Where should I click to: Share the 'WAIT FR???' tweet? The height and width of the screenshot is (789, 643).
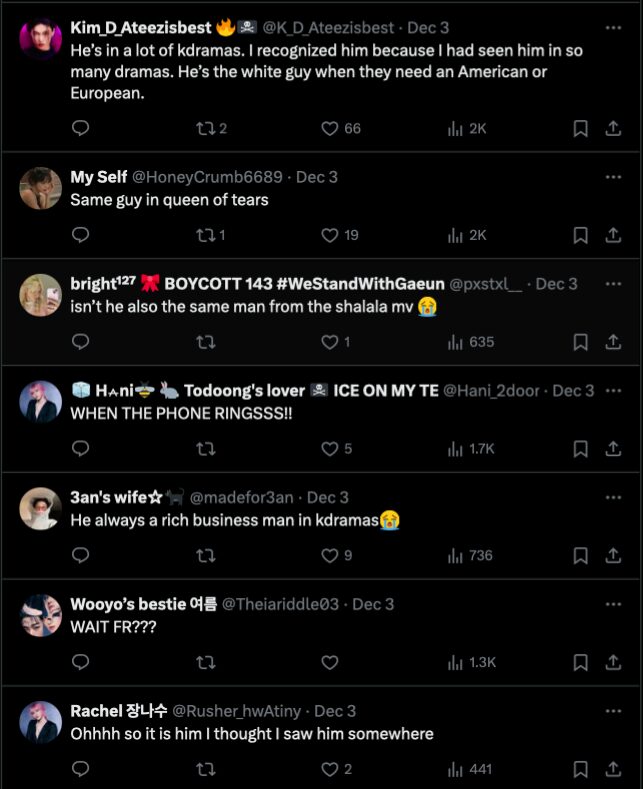[613, 662]
